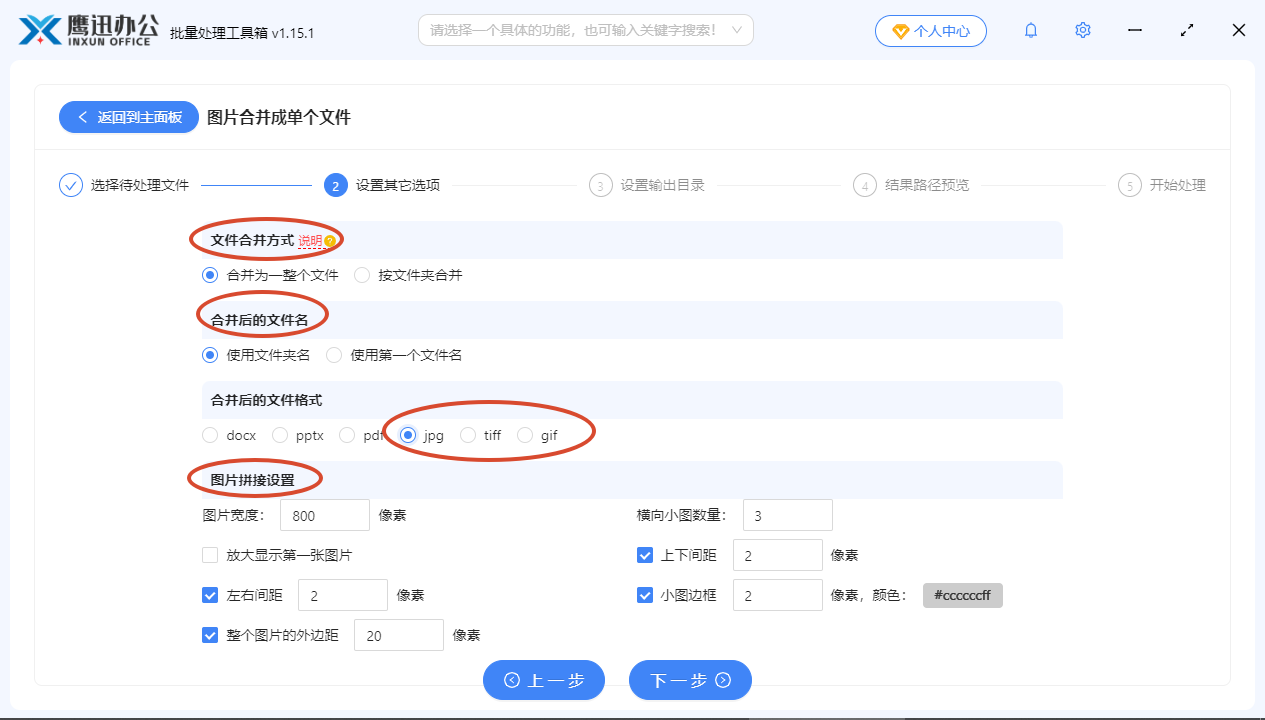This screenshot has width=1265, height=720.
Task: Toggle 上下间距 checkbox
Action: click(645, 555)
